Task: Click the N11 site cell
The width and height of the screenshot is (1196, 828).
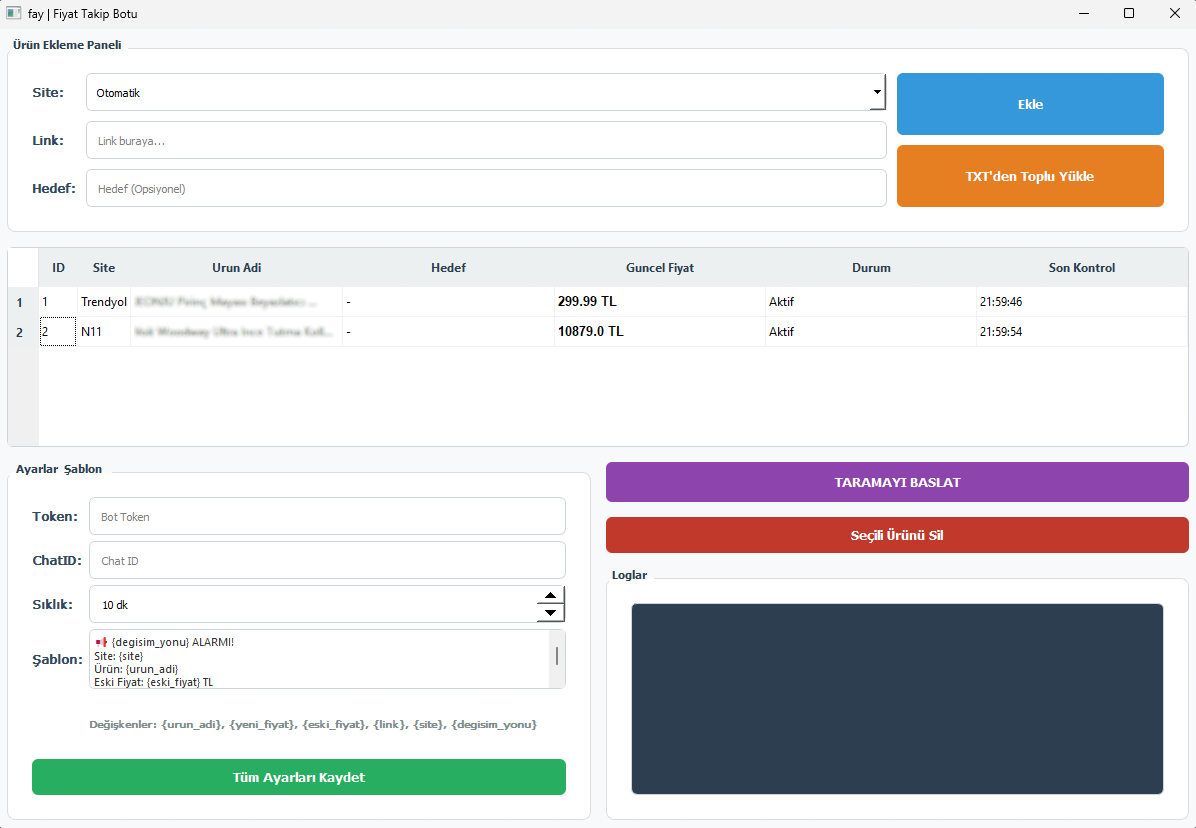Action: click(104, 332)
